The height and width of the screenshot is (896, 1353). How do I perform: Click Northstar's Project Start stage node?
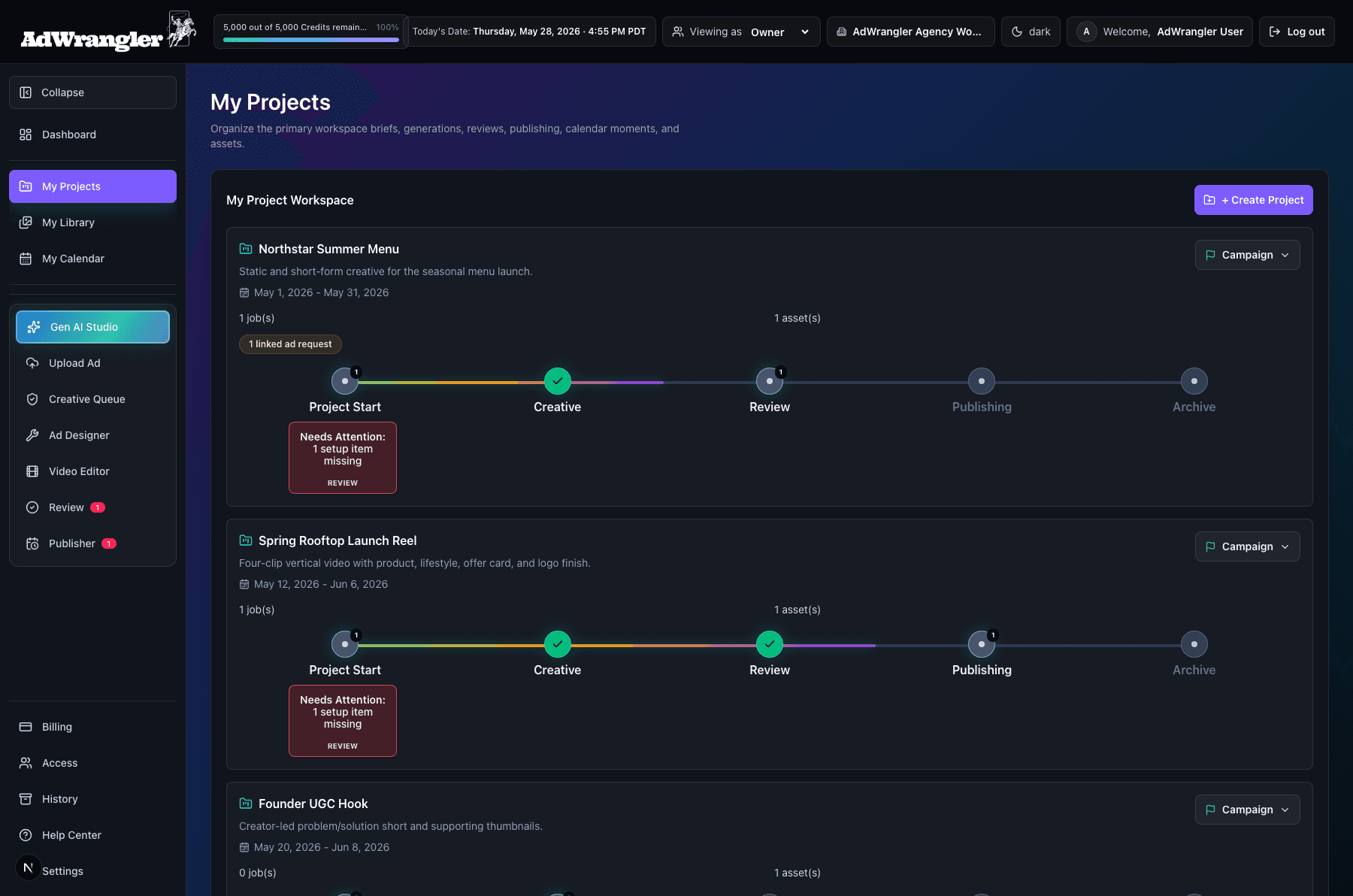pos(345,381)
